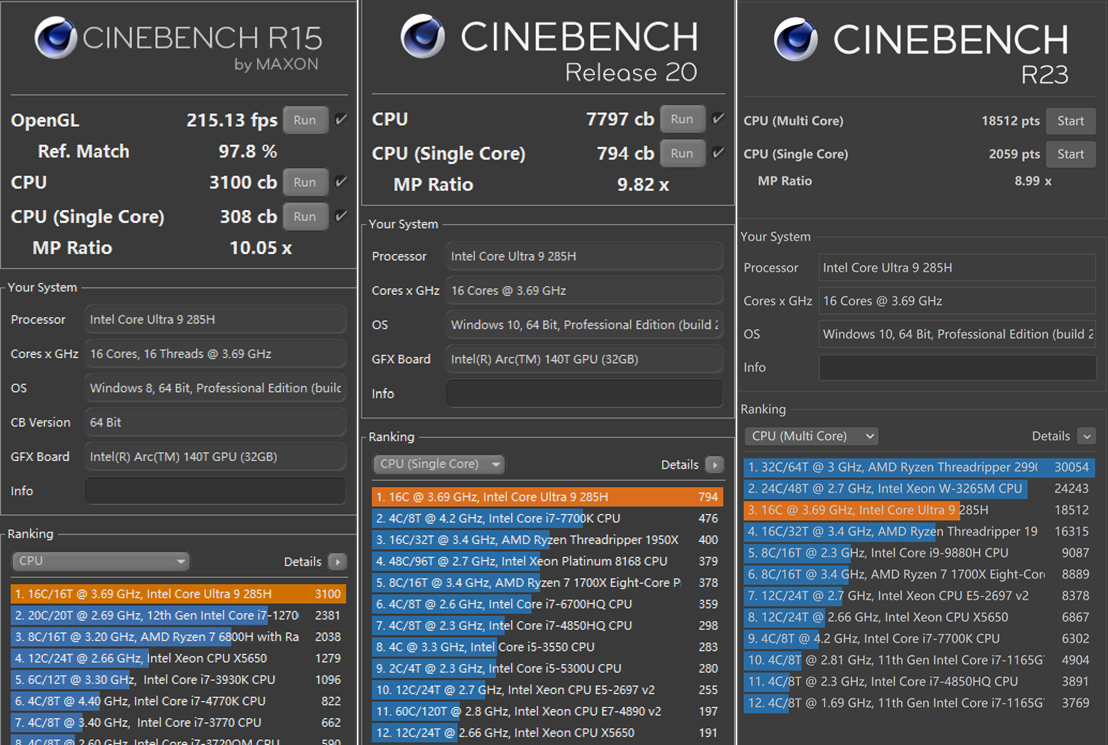Click the Cinebench R23 sphere logo
The image size is (1108, 745).
(x=796, y=39)
